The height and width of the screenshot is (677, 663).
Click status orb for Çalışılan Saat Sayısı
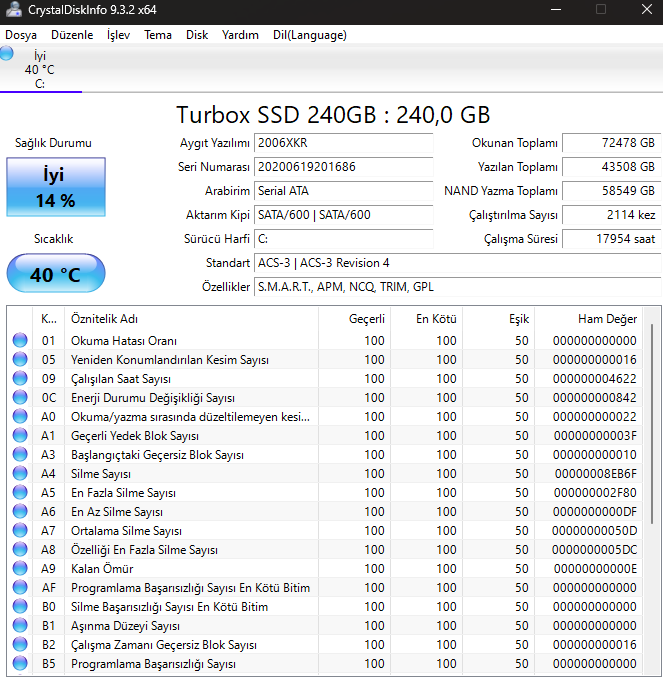click(20, 379)
